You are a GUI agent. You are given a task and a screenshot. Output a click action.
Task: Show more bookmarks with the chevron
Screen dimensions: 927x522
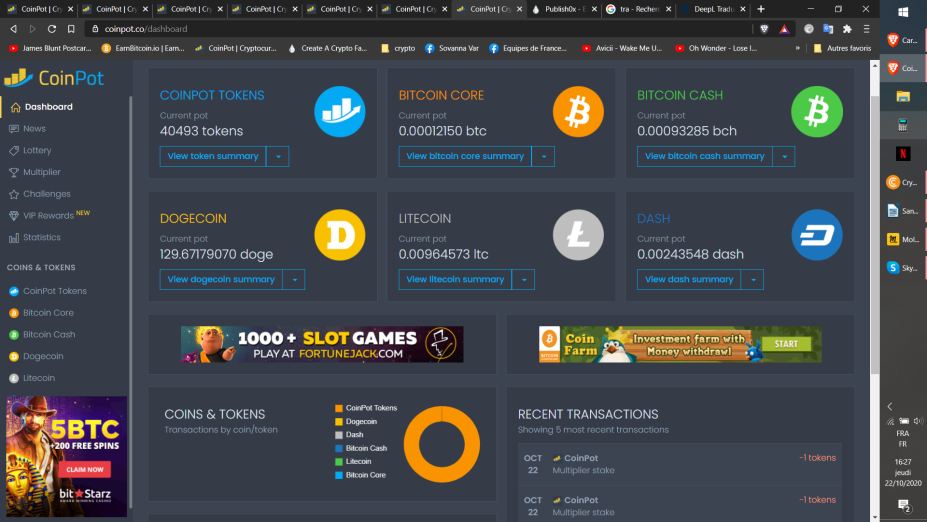tap(798, 48)
